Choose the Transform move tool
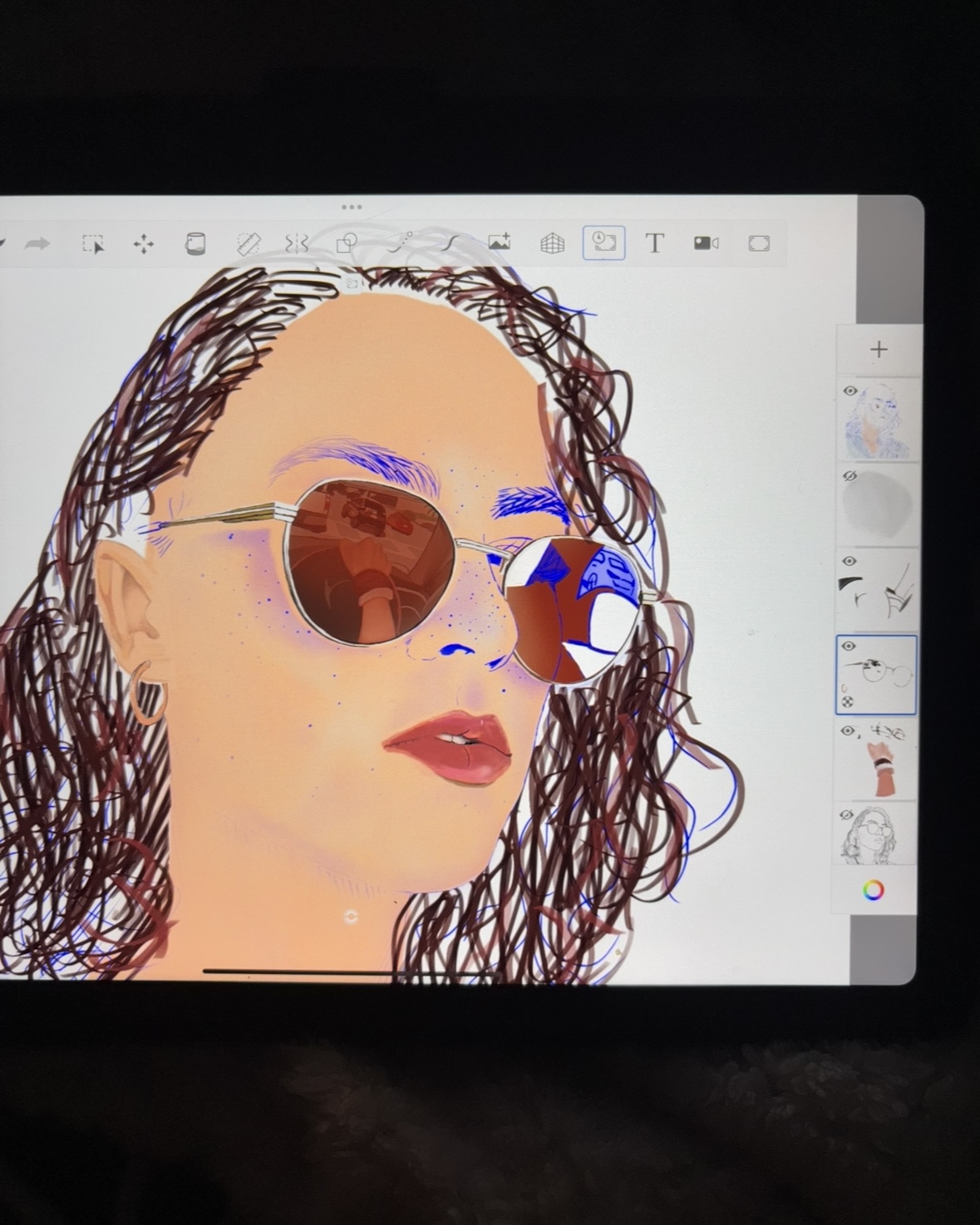The image size is (980, 1225). pyautogui.click(x=144, y=244)
